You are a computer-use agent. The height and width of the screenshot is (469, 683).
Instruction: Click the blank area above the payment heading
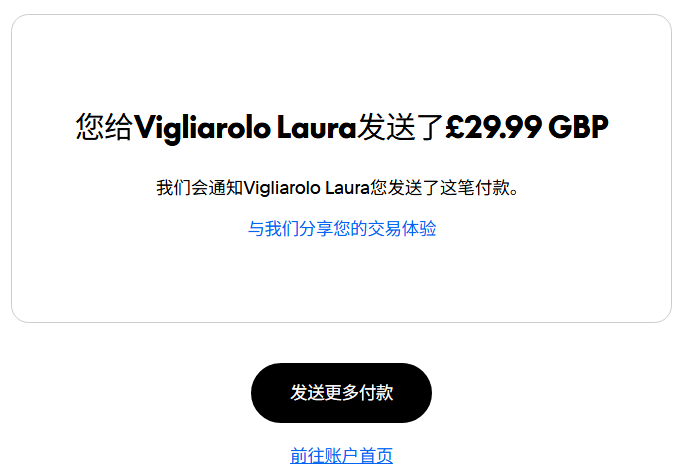pyautogui.click(x=342, y=63)
